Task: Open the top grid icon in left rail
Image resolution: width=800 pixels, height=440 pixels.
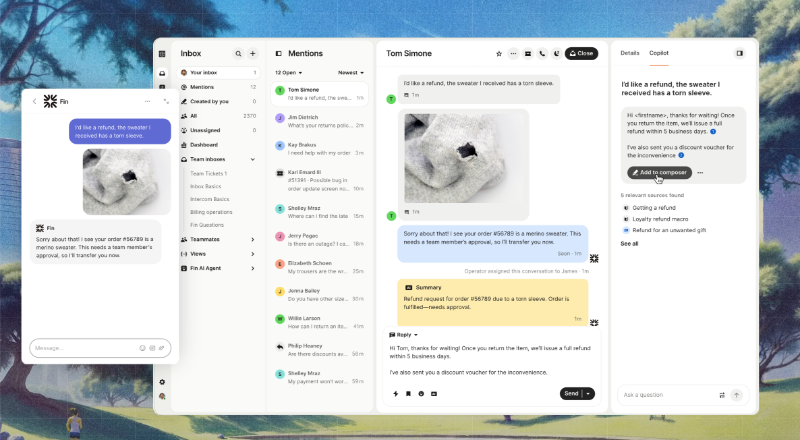Action: click(x=162, y=54)
